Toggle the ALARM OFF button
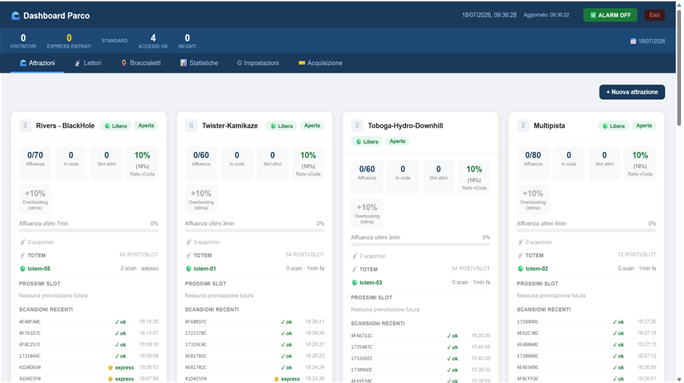 coord(610,15)
